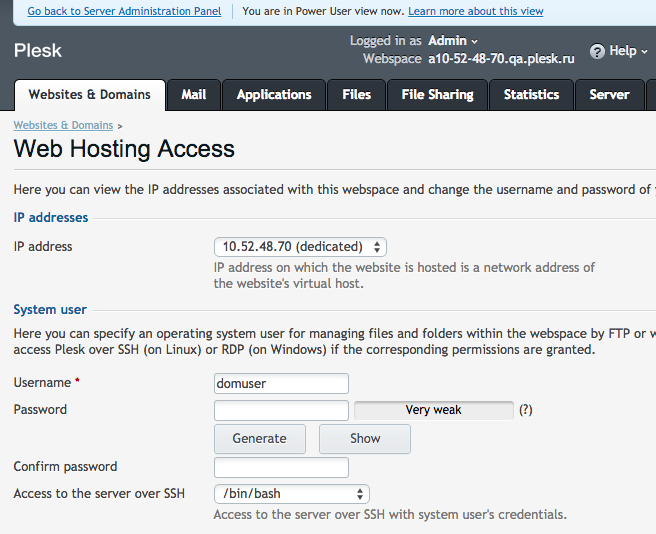
Task: Click the System user section heading
Action: tap(50, 310)
